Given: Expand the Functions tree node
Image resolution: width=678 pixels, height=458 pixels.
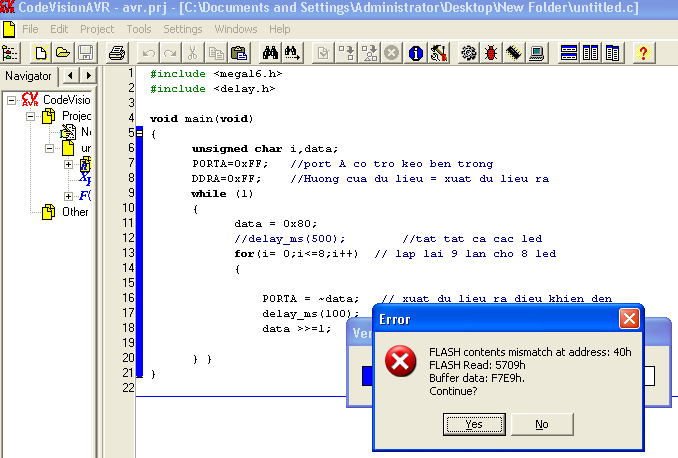Looking at the screenshot, I should click(x=68, y=196).
